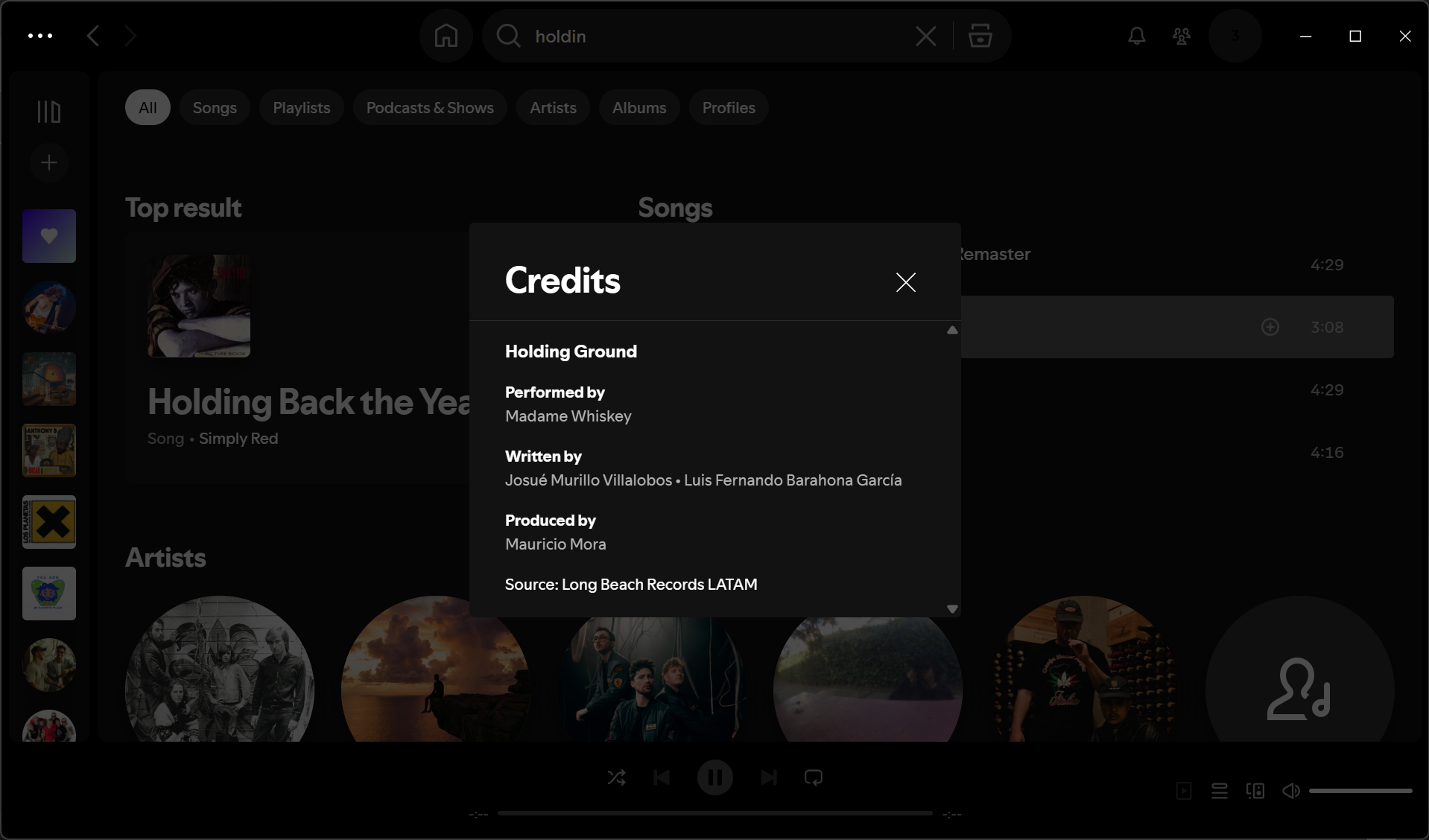Filter results by Songs
Screen dimensions: 1429x840
coord(215,107)
